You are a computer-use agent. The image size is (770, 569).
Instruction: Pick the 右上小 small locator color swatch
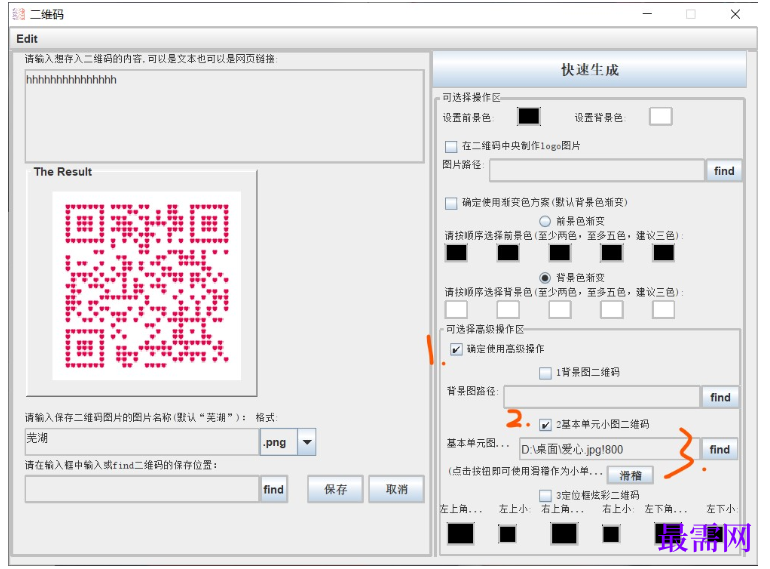[x=611, y=534]
